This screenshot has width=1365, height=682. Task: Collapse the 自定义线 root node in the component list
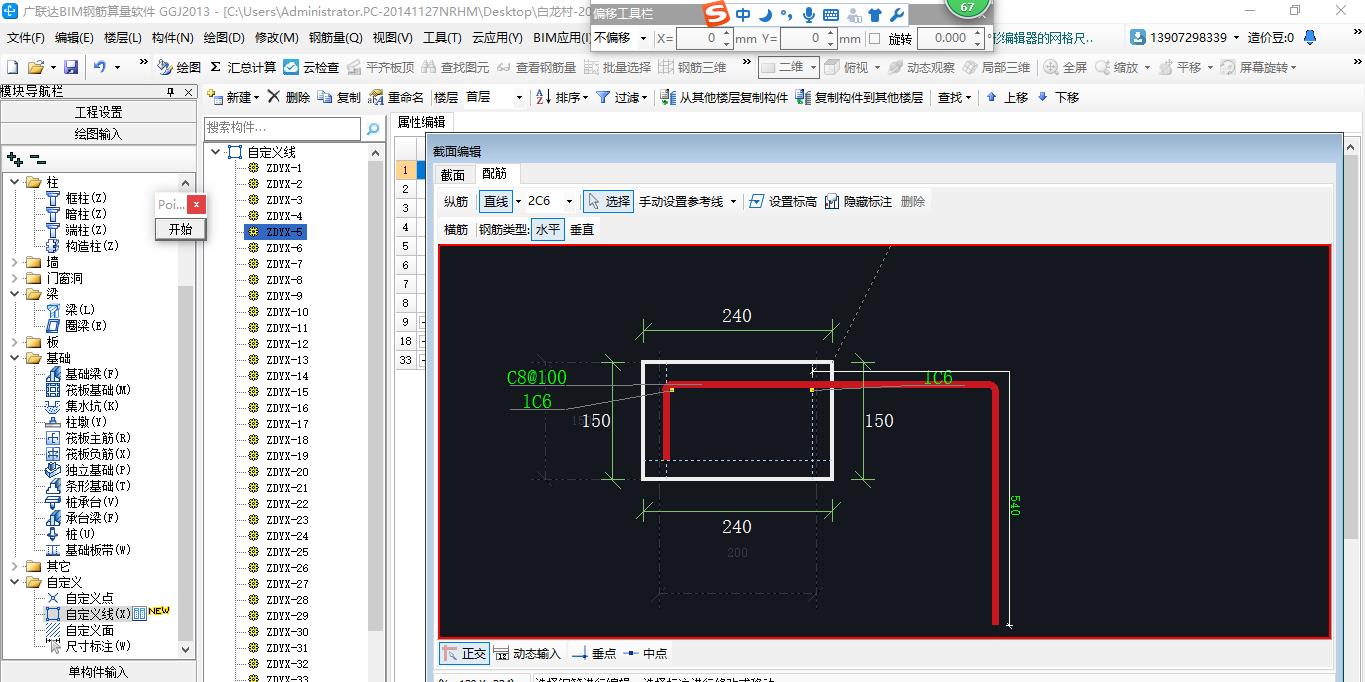click(x=216, y=152)
